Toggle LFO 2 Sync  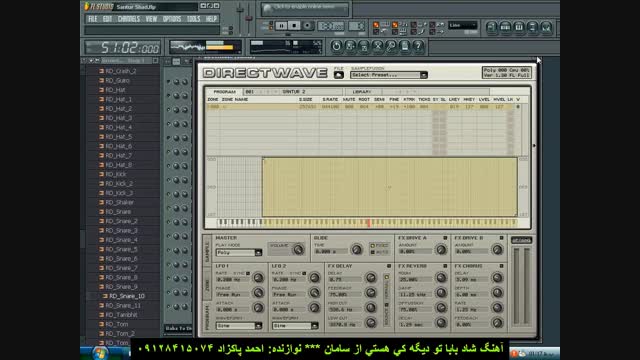tap(304, 273)
